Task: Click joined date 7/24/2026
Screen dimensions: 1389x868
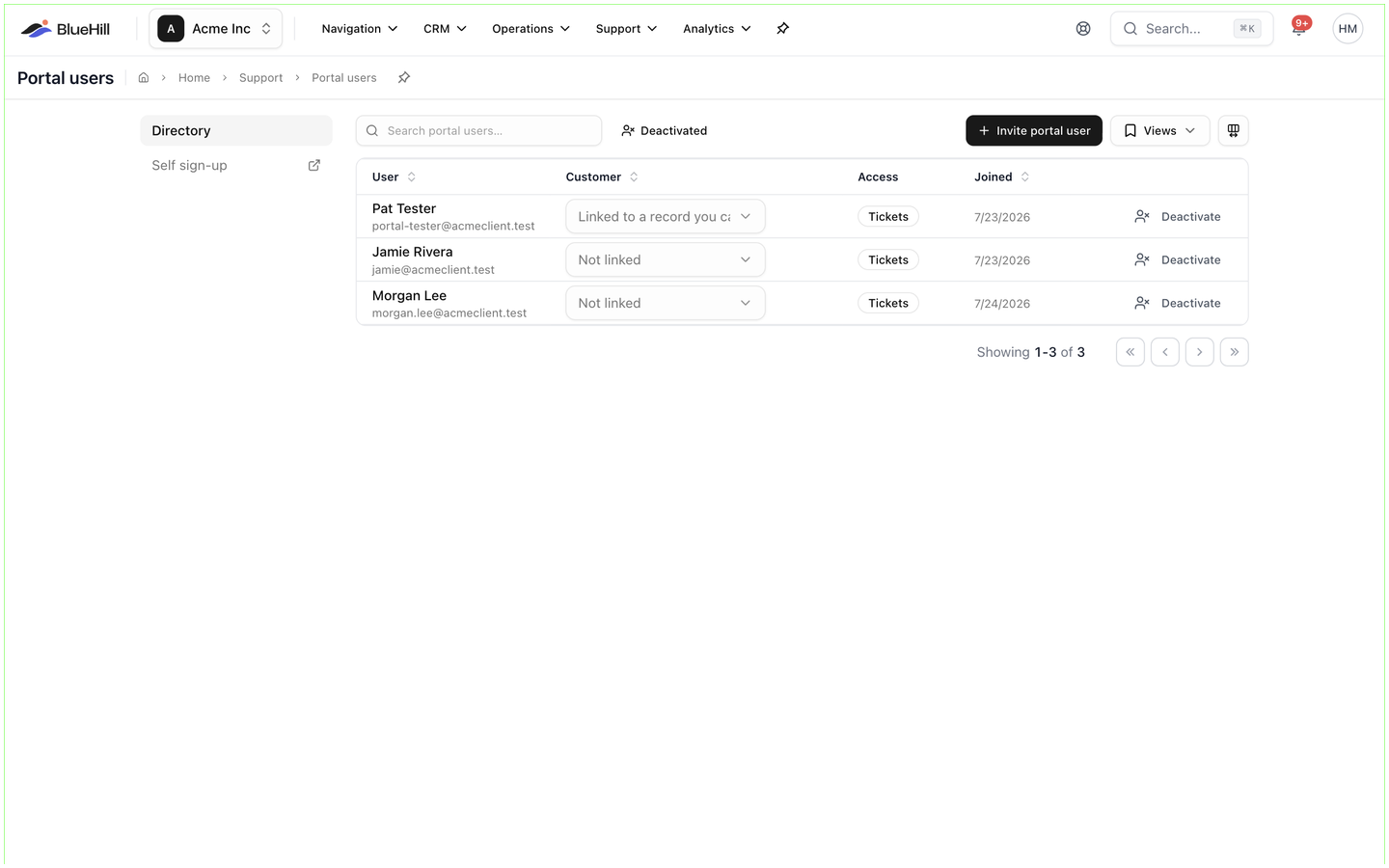Action: (x=1002, y=304)
